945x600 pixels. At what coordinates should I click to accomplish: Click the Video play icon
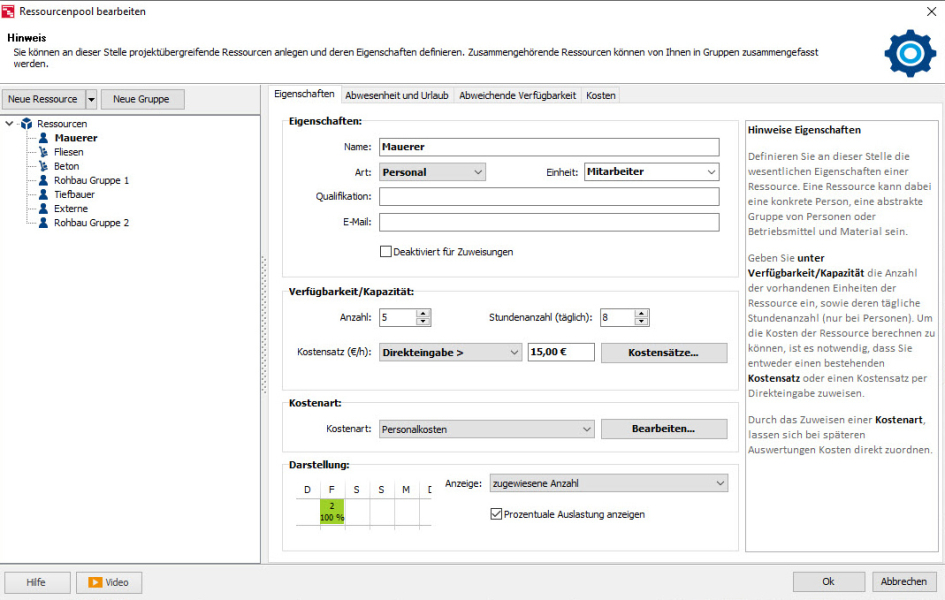[x=95, y=583]
